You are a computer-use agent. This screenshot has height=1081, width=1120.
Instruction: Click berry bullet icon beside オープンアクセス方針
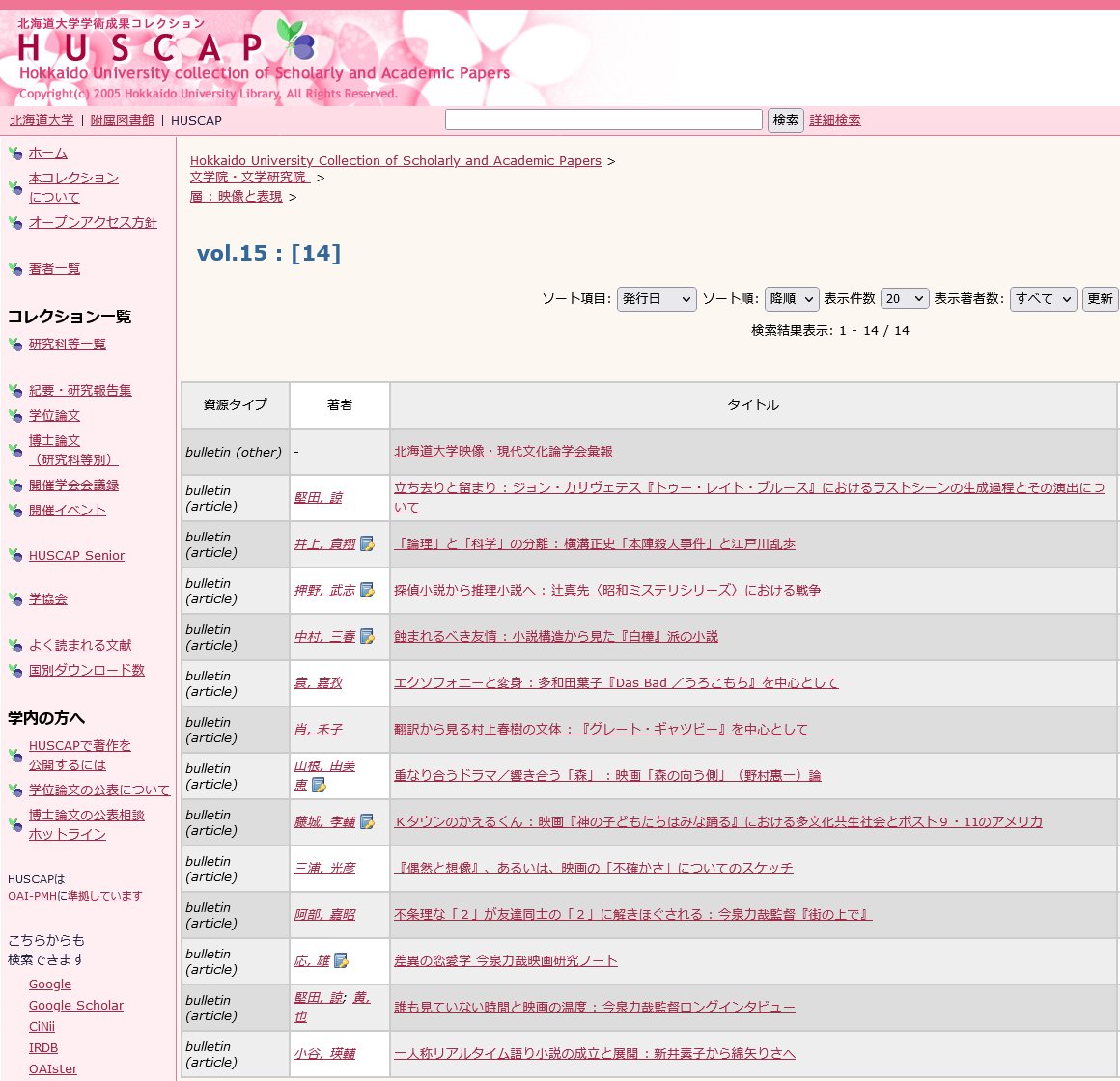coord(15,222)
